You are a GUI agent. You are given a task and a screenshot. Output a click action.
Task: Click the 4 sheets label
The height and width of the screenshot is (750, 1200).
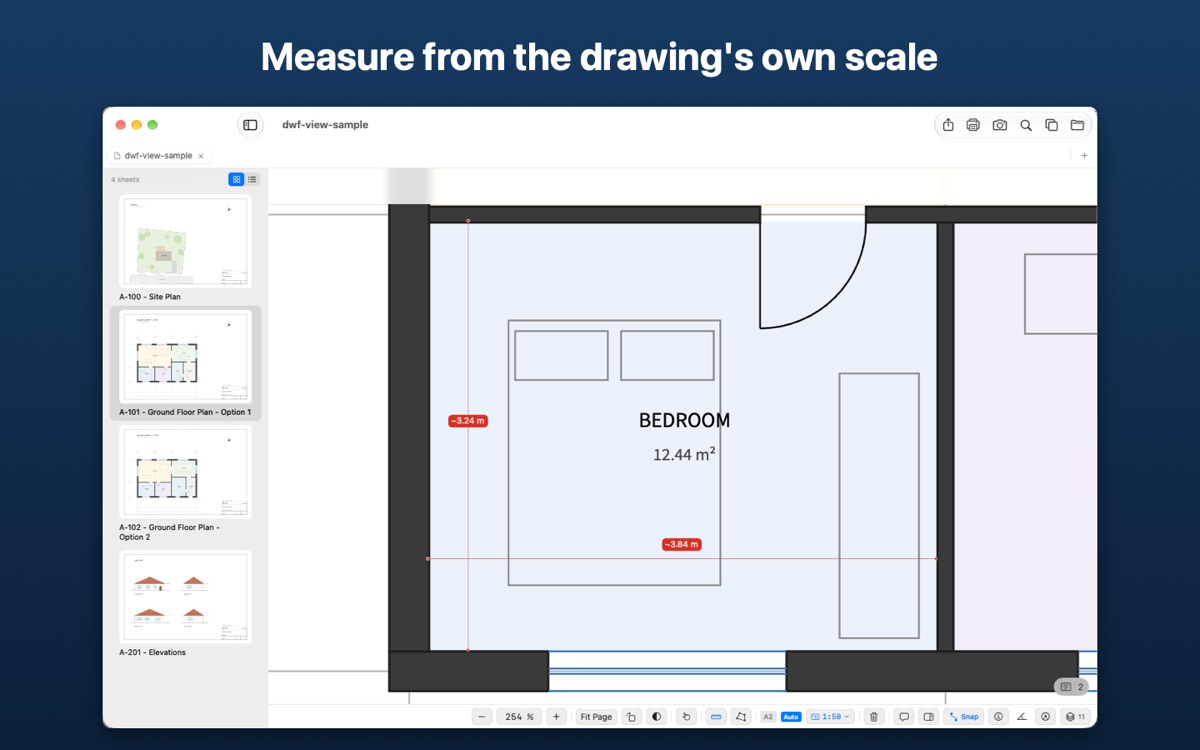tap(126, 180)
